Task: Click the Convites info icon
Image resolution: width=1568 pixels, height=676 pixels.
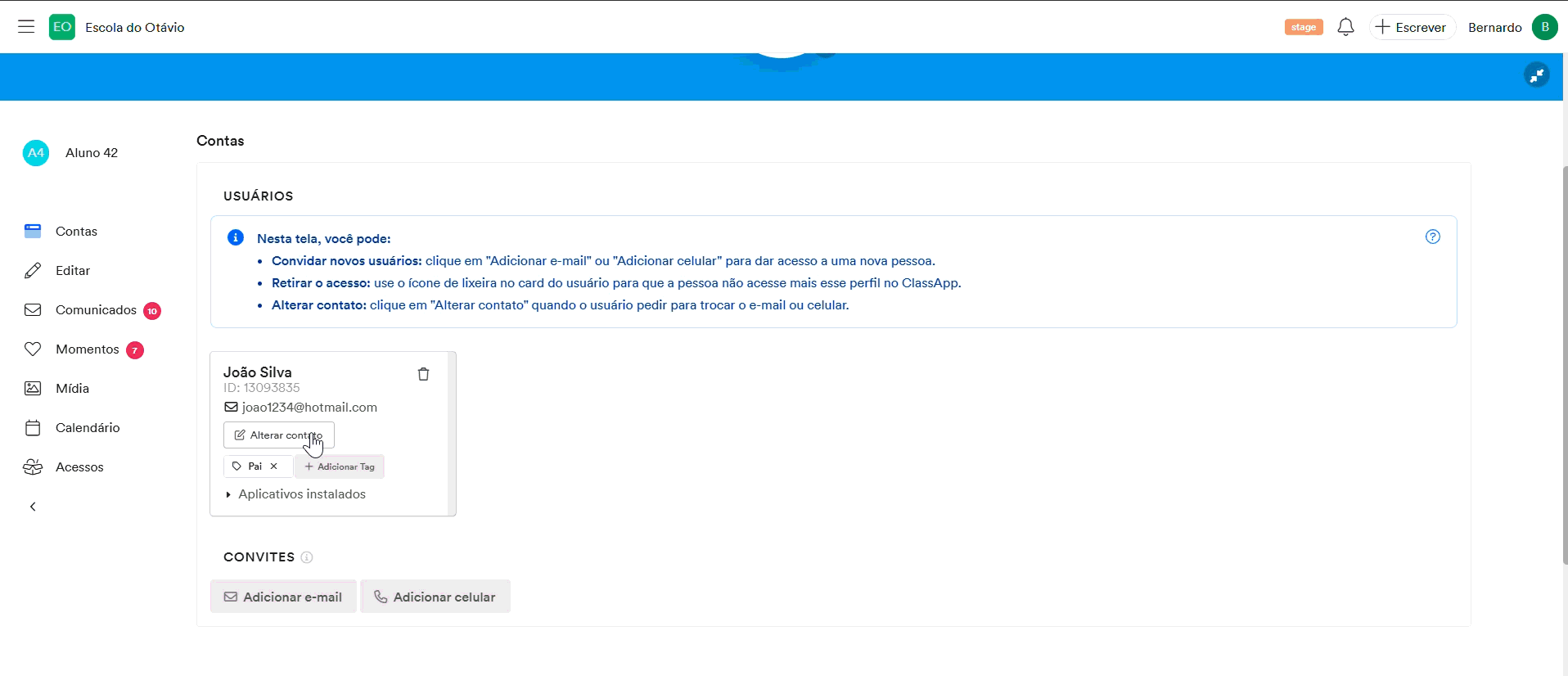Action: (x=307, y=557)
